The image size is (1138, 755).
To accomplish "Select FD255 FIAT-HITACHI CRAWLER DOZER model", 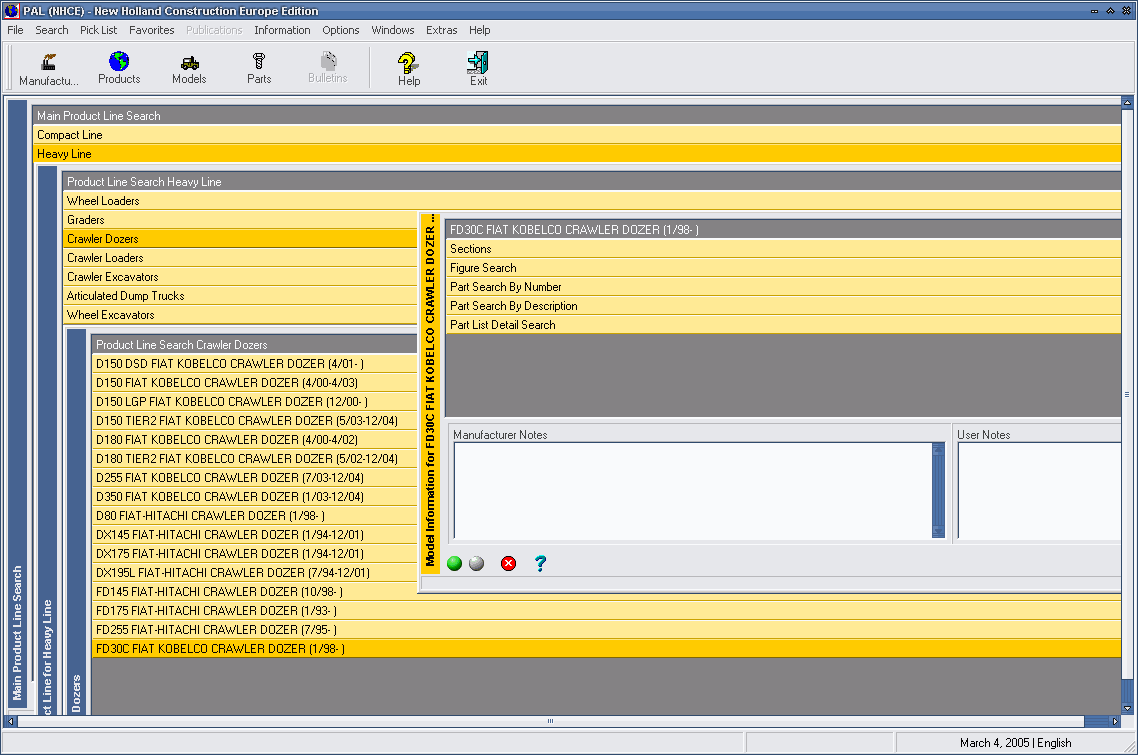I will 607,629.
